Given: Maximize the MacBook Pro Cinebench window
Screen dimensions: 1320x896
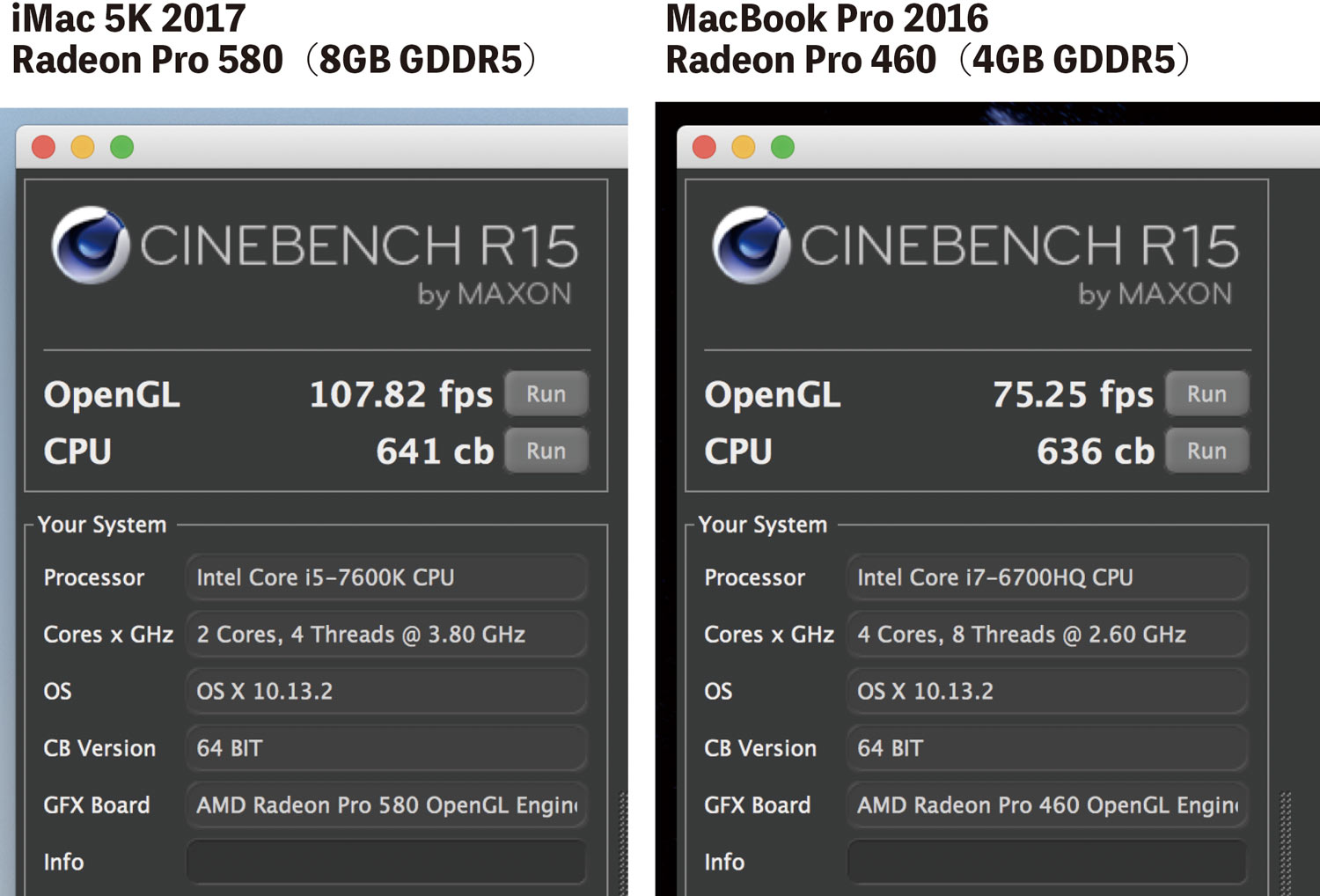Looking at the screenshot, I should [x=782, y=147].
